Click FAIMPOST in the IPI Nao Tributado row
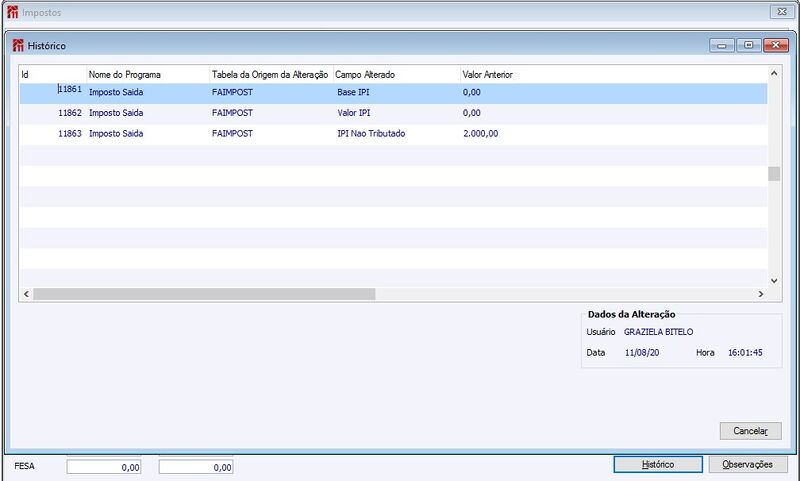The width and height of the screenshot is (800, 481). point(232,134)
